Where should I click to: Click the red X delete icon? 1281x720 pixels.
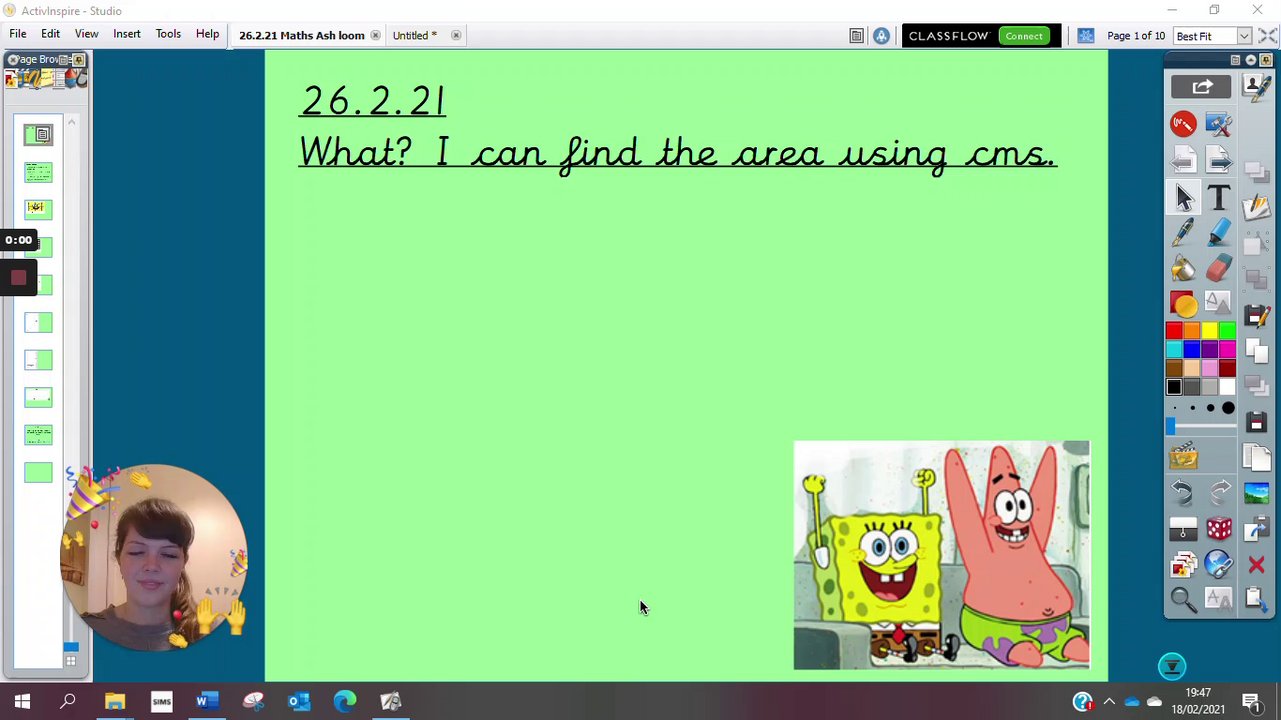tap(1256, 566)
